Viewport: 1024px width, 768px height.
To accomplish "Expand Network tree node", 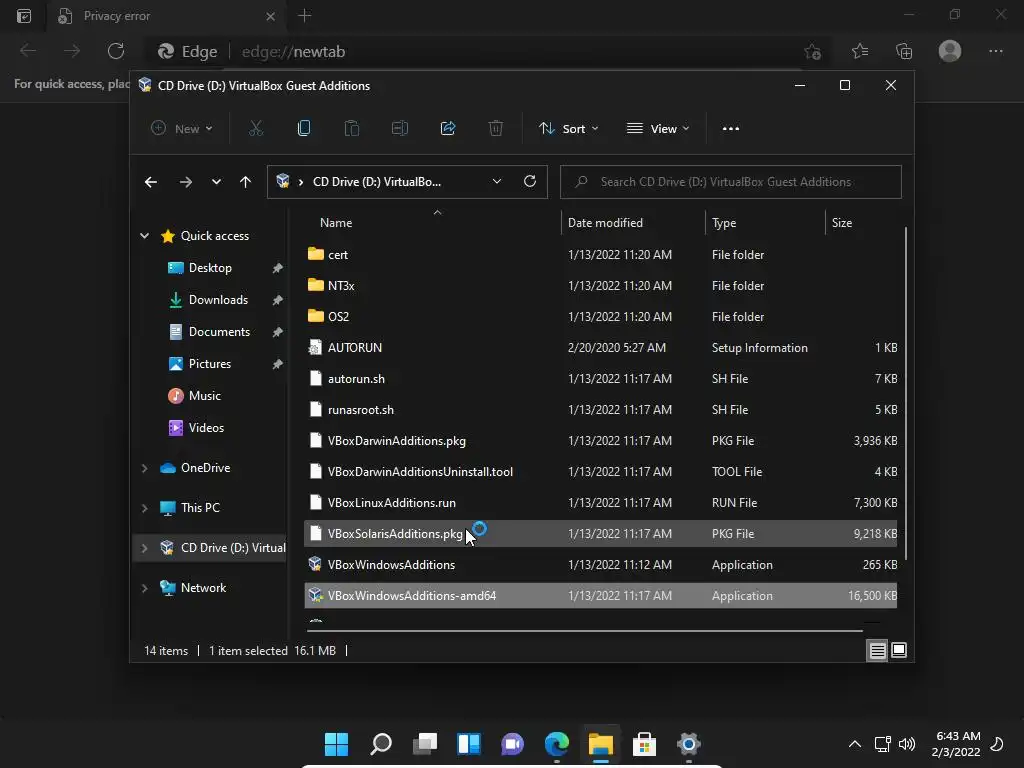I will 144,588.
